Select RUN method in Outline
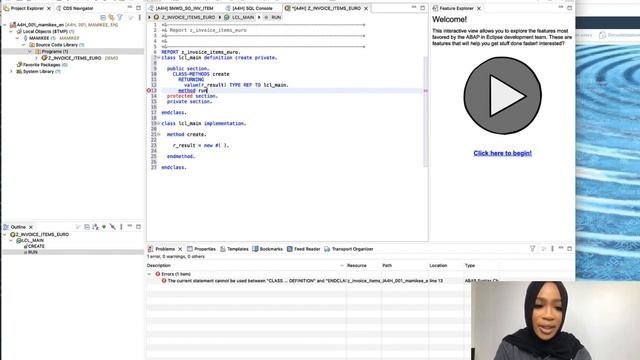640x360 pixels. [x=33, y=252]
